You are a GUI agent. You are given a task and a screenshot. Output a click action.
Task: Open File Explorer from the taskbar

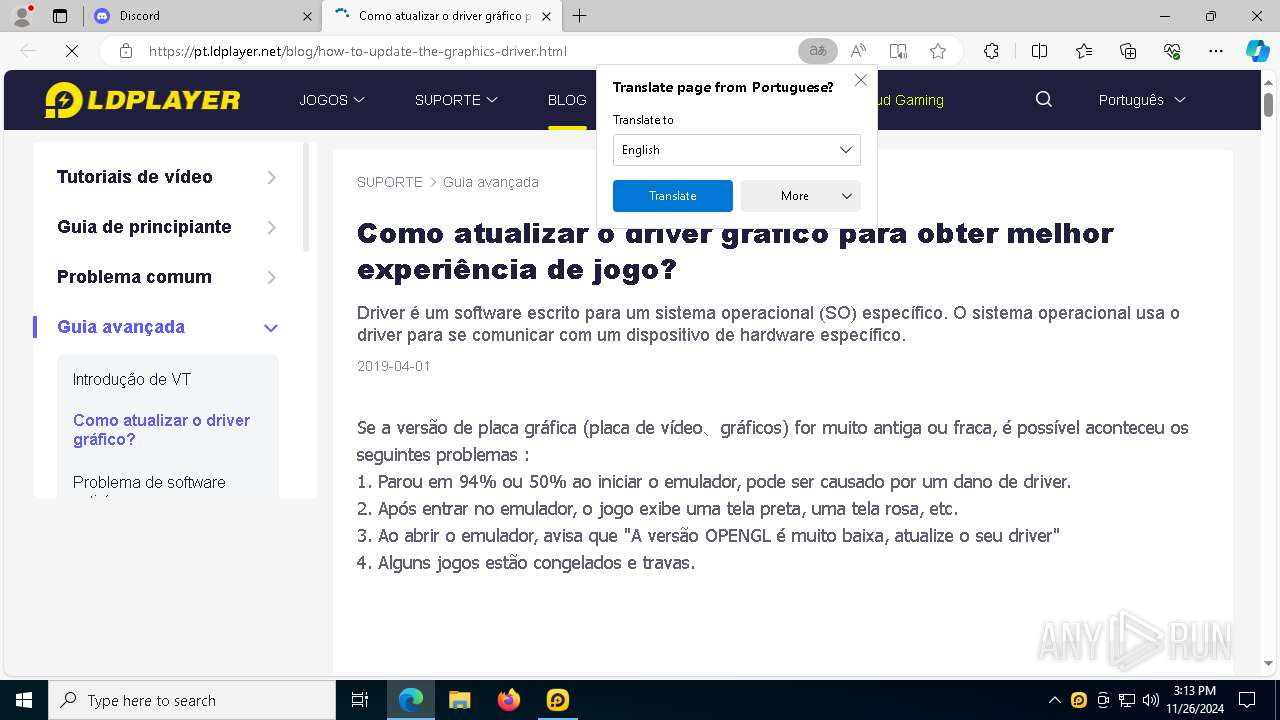[459, 700]
